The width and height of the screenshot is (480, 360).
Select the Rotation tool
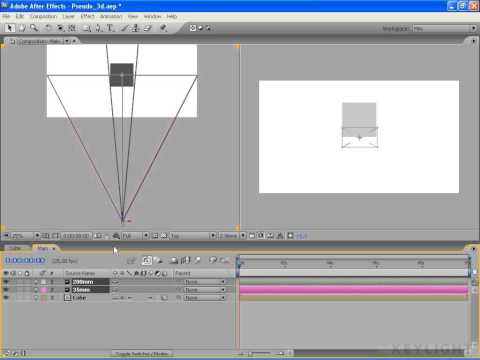pos(48,28)
